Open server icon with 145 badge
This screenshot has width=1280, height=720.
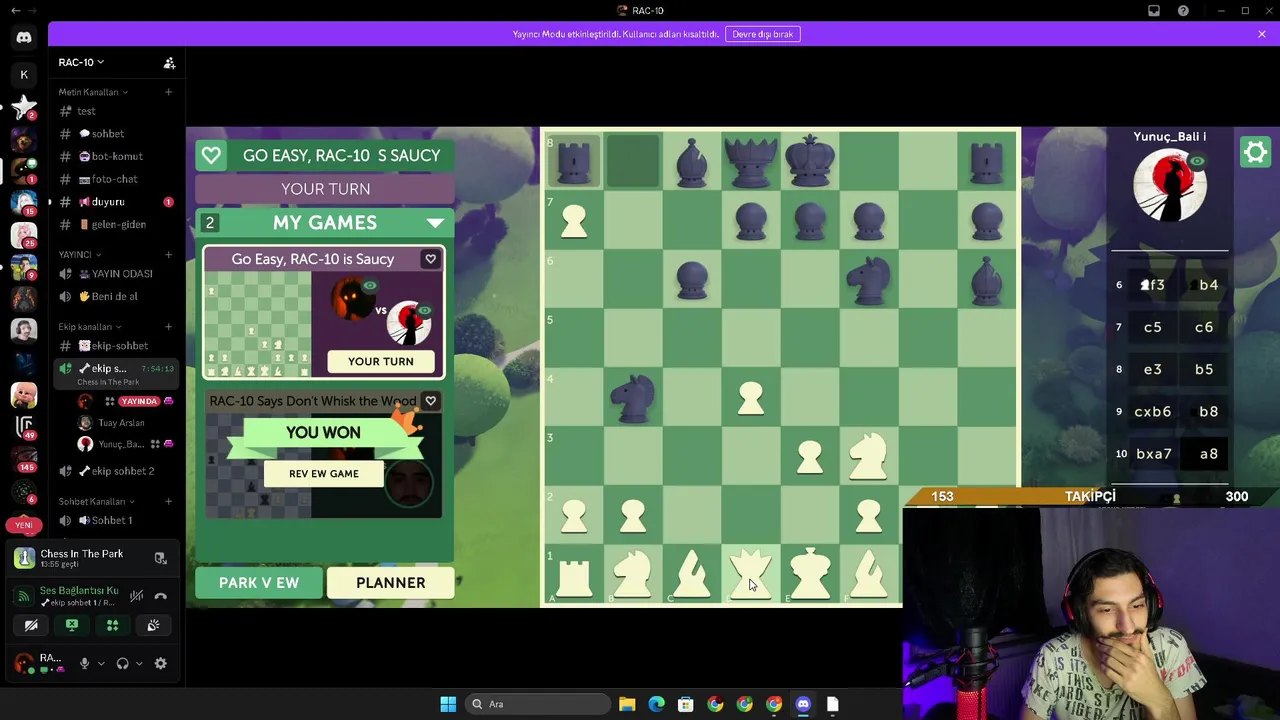24,457
